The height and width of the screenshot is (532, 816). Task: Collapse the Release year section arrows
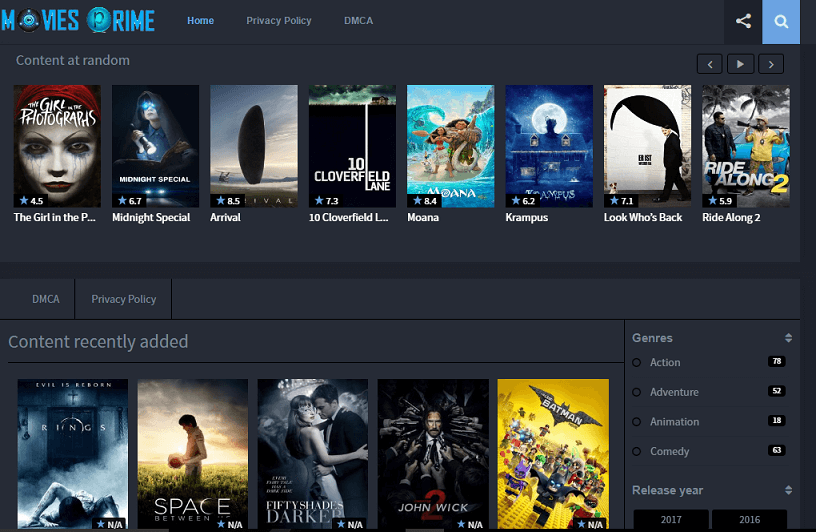788,490
